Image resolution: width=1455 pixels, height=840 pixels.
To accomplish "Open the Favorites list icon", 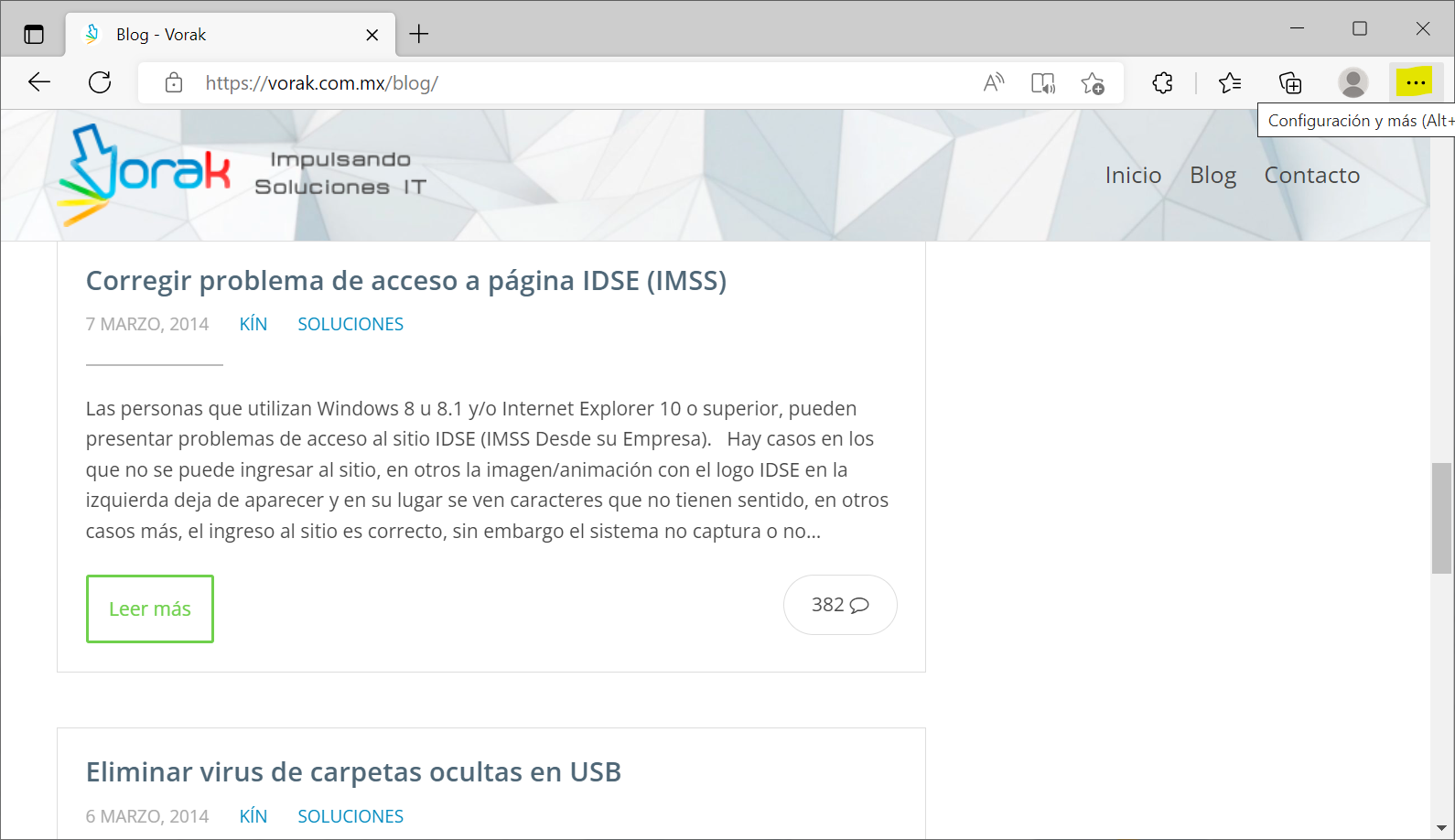I will coord(1230,83).
